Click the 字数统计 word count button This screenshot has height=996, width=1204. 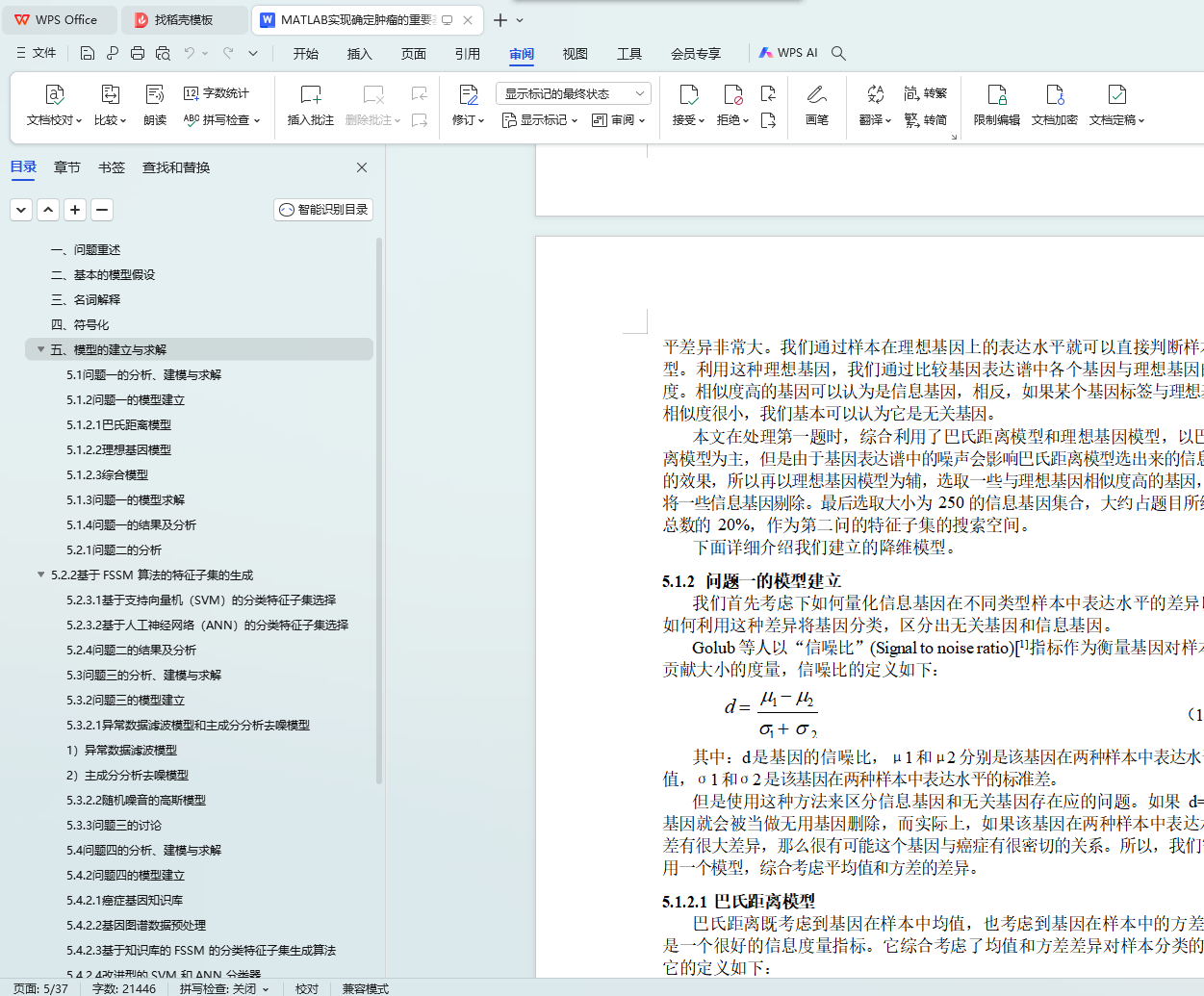[x=217, y=93]
